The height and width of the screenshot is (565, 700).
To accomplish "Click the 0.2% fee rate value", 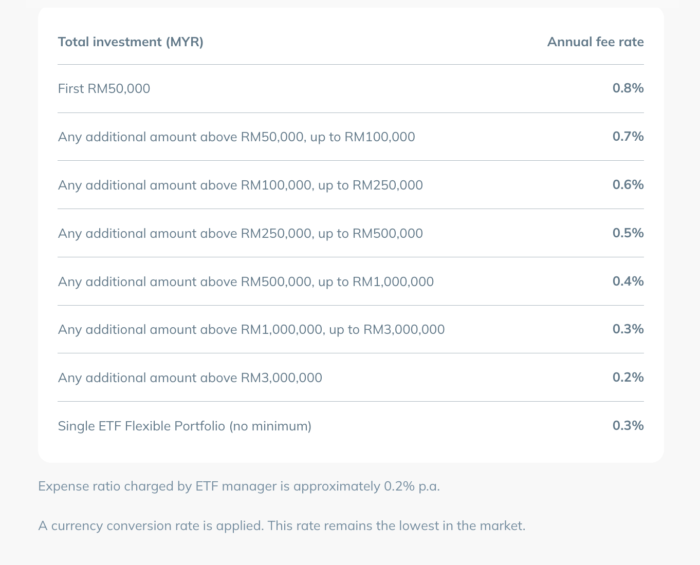I will click(x=628, y=377).
